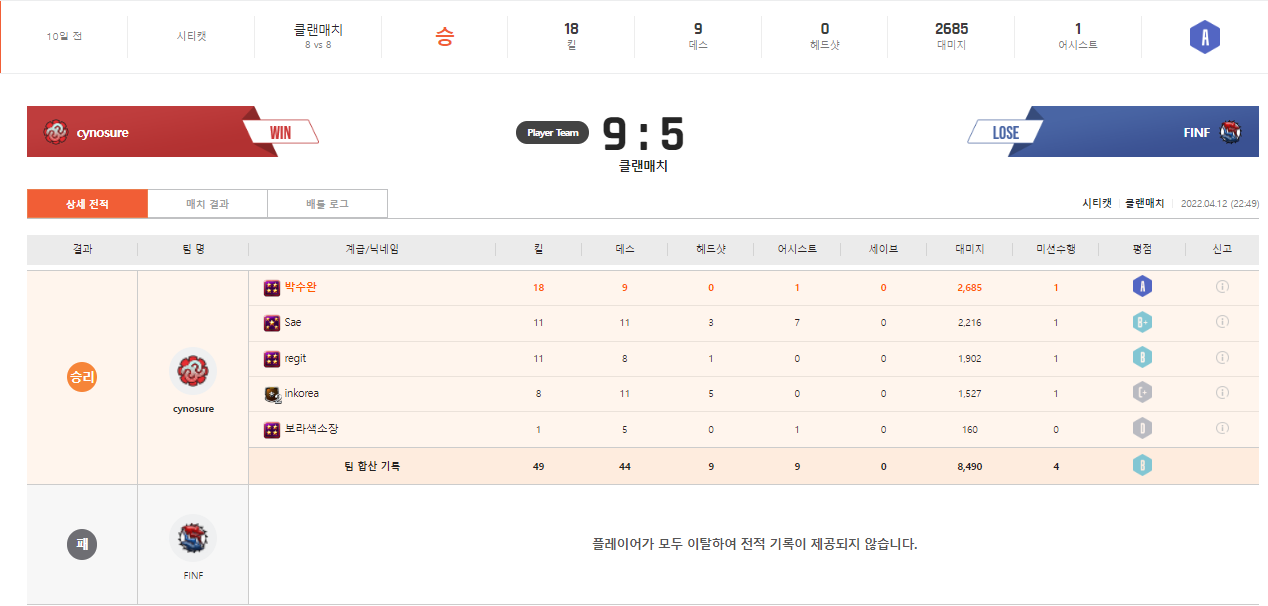Open the 배틀 로그 tab

point(327,204)
